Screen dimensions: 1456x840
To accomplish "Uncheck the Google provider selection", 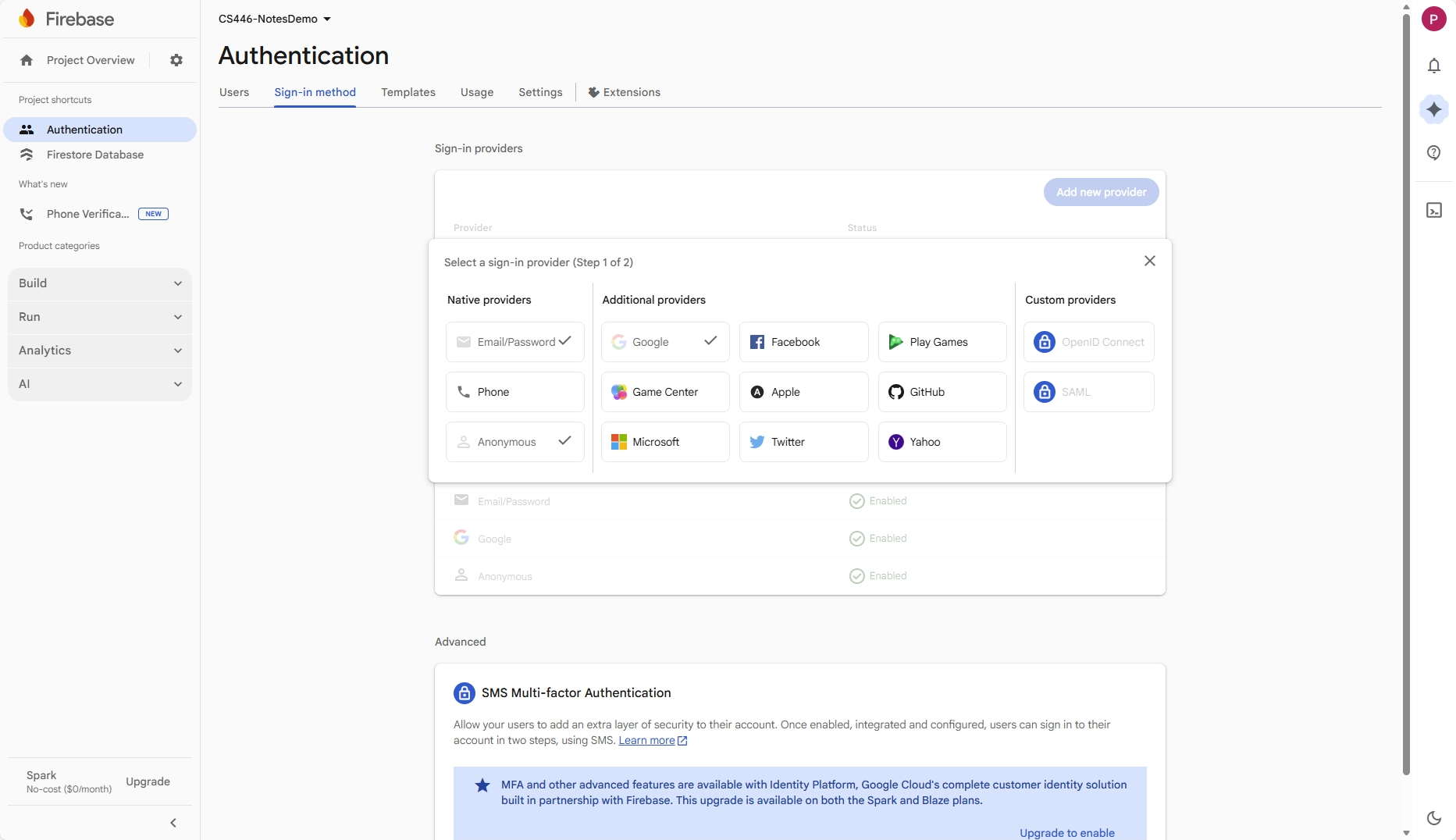I will click(710, 341).
